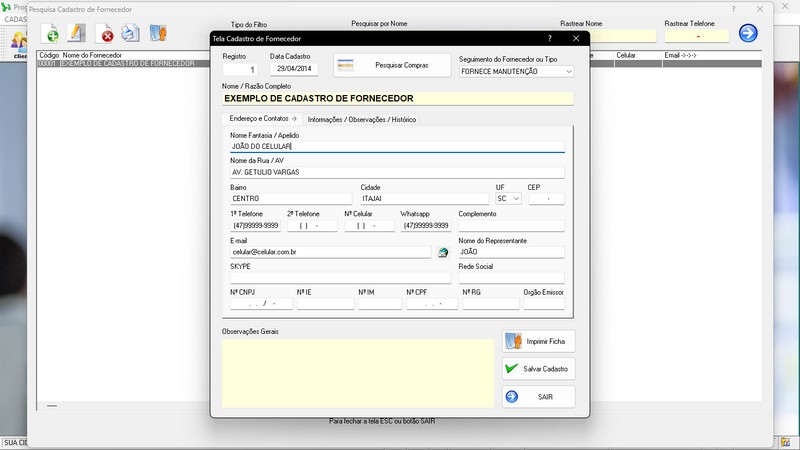
Task: Exit the dialog with the SAIR button
Action: (539, 397)
